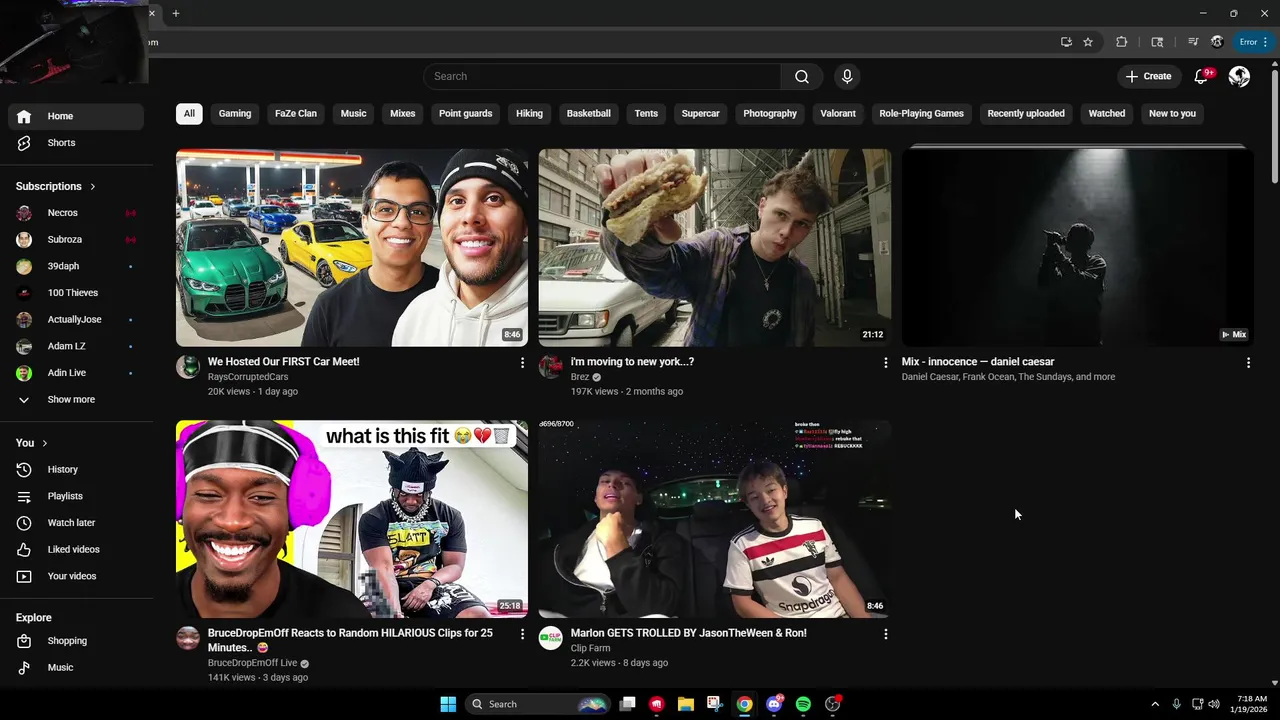
Task: Play the i'm moving to new york thumbnail
Action: pyautogui.click(x=715, y=248)
